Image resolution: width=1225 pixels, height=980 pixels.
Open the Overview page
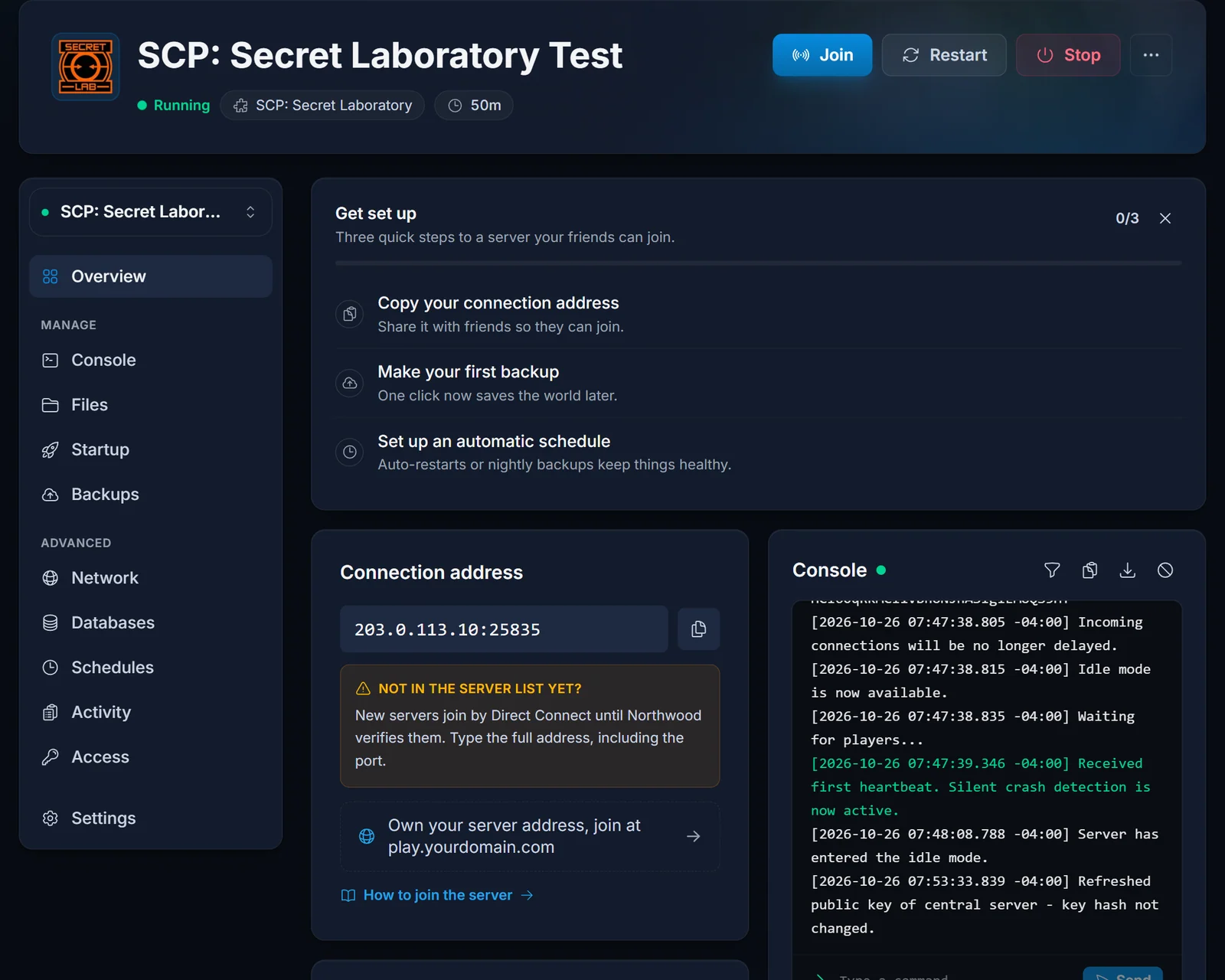coord(151,276)
